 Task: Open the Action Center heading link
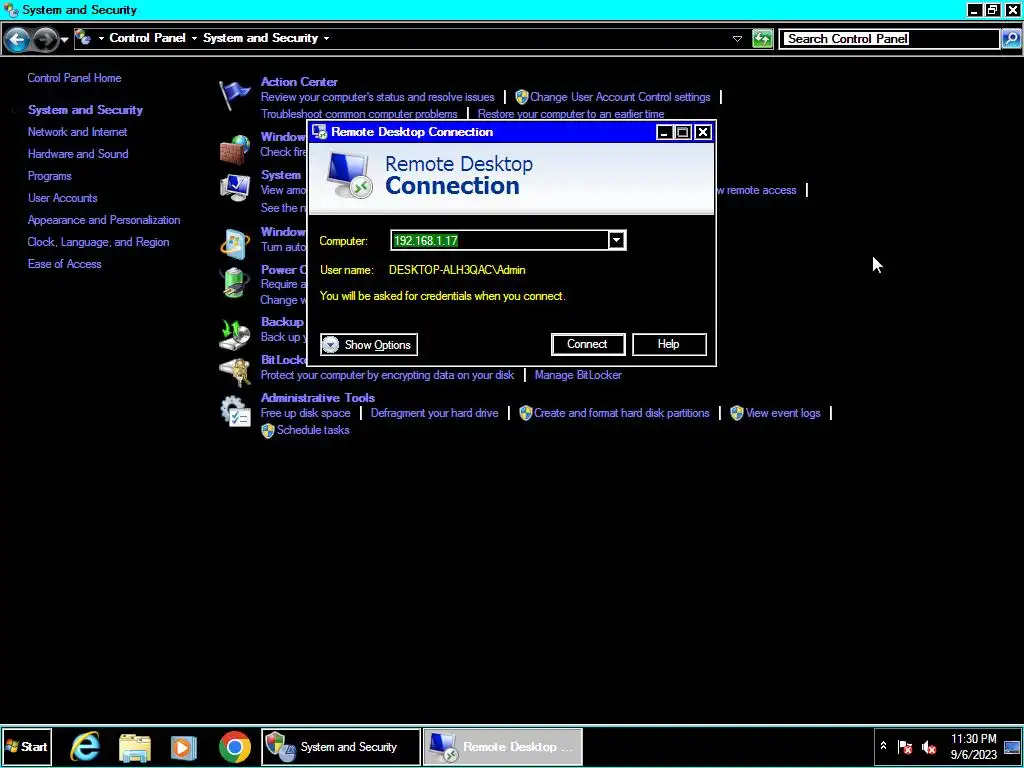pyautogui.click(x=299, y=82)
